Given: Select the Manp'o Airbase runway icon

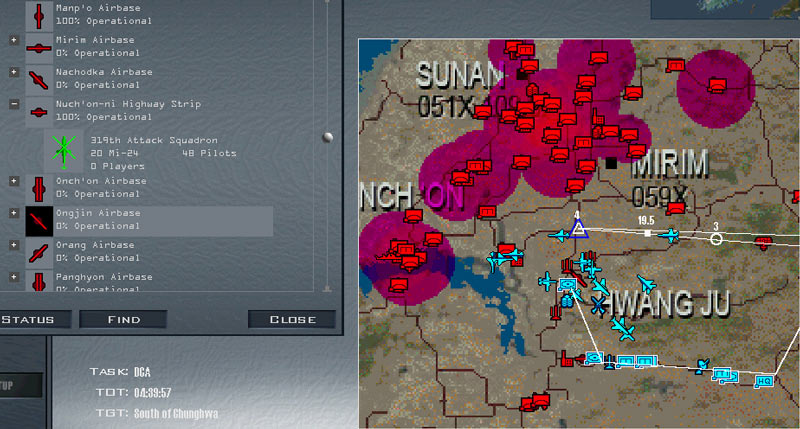Looking at the screenshot, I should point(39,16).
